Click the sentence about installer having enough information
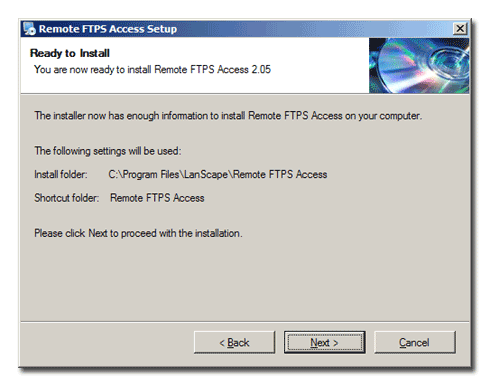 tap(228, 116)
